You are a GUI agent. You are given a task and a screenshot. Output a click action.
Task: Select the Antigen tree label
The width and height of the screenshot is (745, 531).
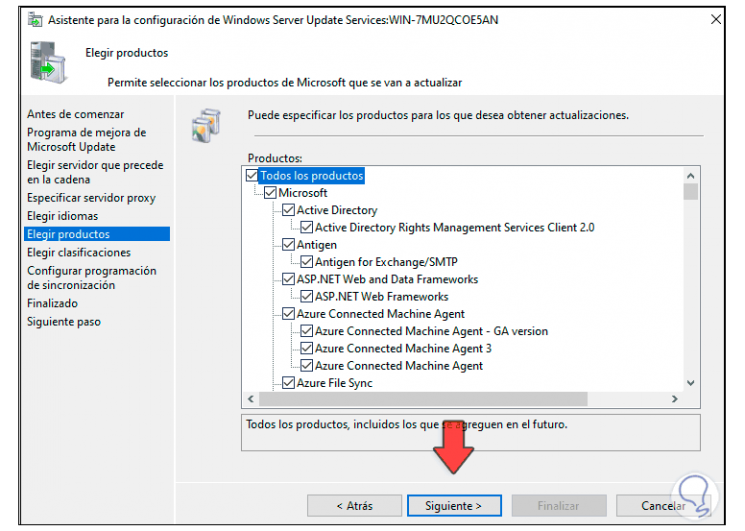[316, 245]
